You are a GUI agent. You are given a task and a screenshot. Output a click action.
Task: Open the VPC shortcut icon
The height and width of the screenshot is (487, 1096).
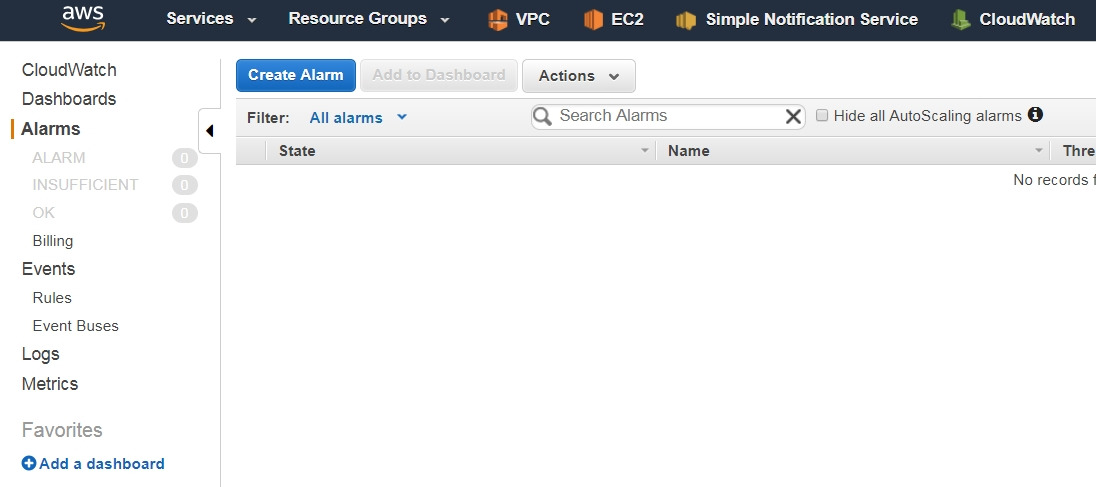[x=497, y=20]
